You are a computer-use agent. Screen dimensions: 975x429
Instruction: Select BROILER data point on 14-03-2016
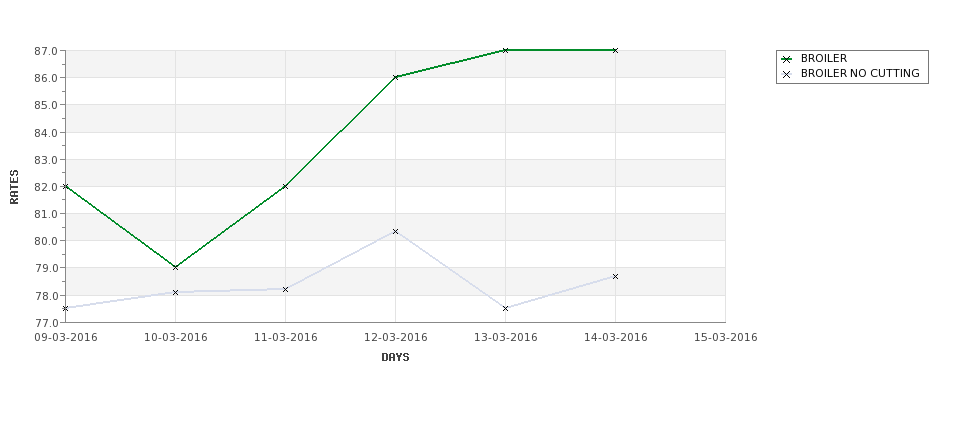pyautogui.click(x=616, y=50)
